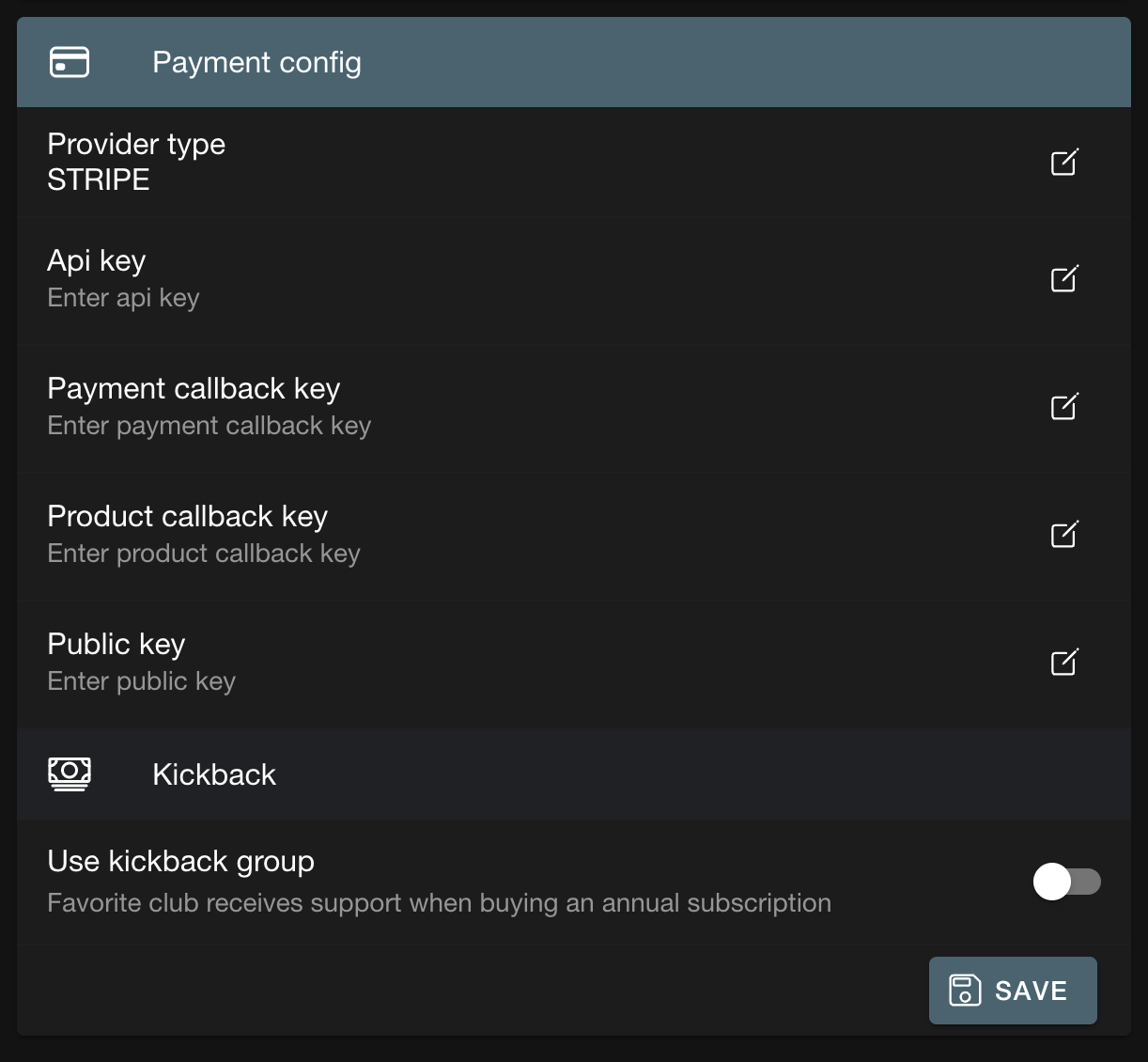1148x1062 pixels.
Task: Enable the Use kickback group switch
Action: pyautogui.click(x=1066, y=882)
